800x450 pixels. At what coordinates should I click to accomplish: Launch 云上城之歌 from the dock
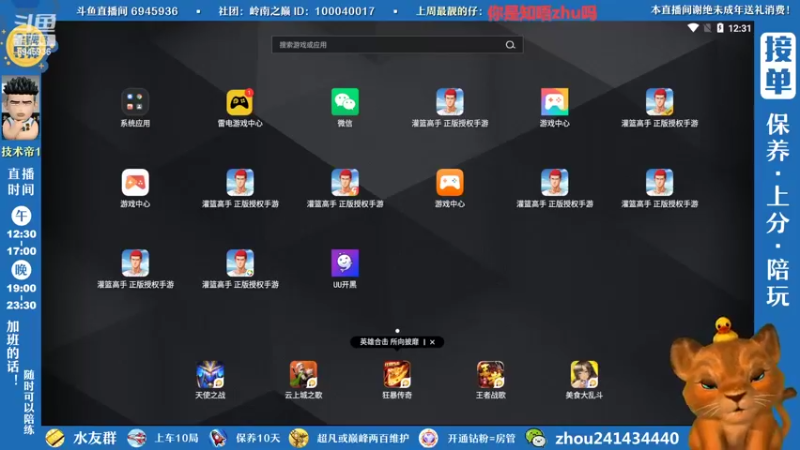point(304,375)
